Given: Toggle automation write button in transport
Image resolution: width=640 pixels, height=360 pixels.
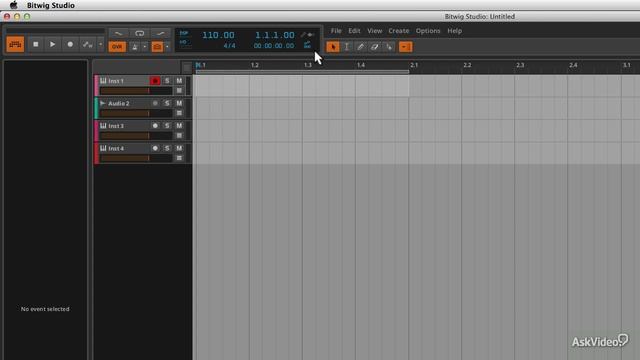Looking at the screenshot, I should [x=87, y=44].
